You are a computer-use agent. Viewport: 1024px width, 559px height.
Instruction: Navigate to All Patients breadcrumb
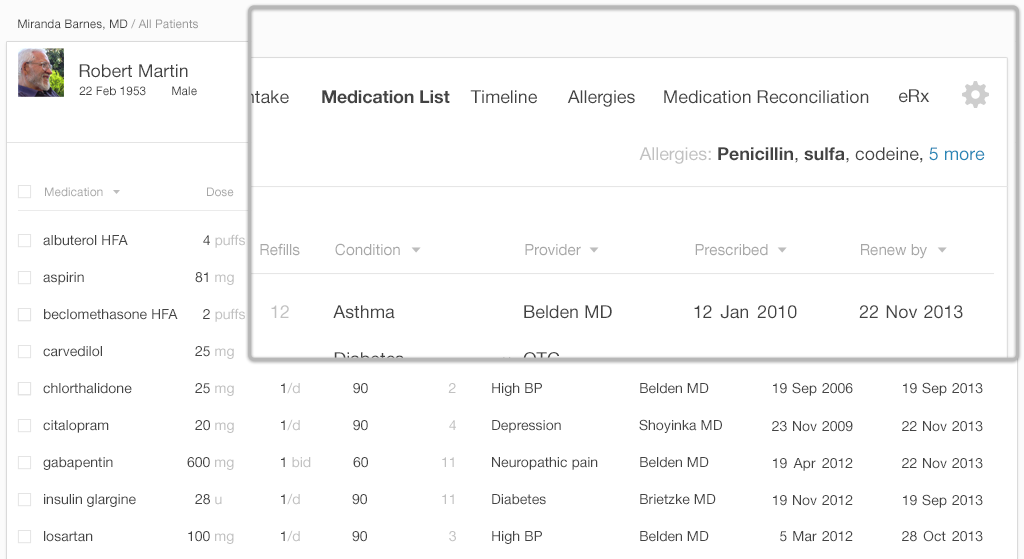click(x=169, y=24)
